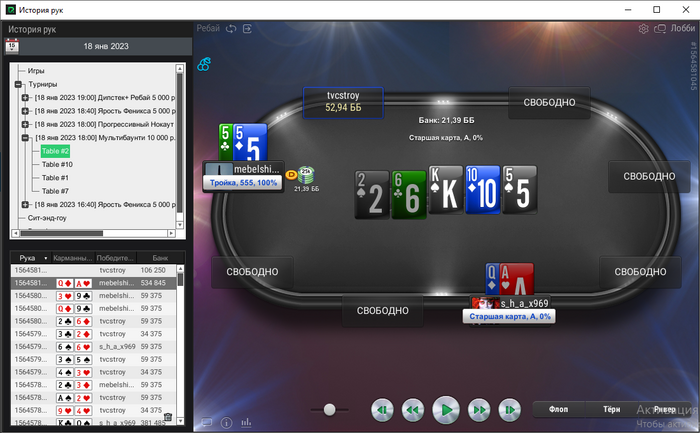Sort by the Банк column header
700x433 pixels.
coord(160,258)
